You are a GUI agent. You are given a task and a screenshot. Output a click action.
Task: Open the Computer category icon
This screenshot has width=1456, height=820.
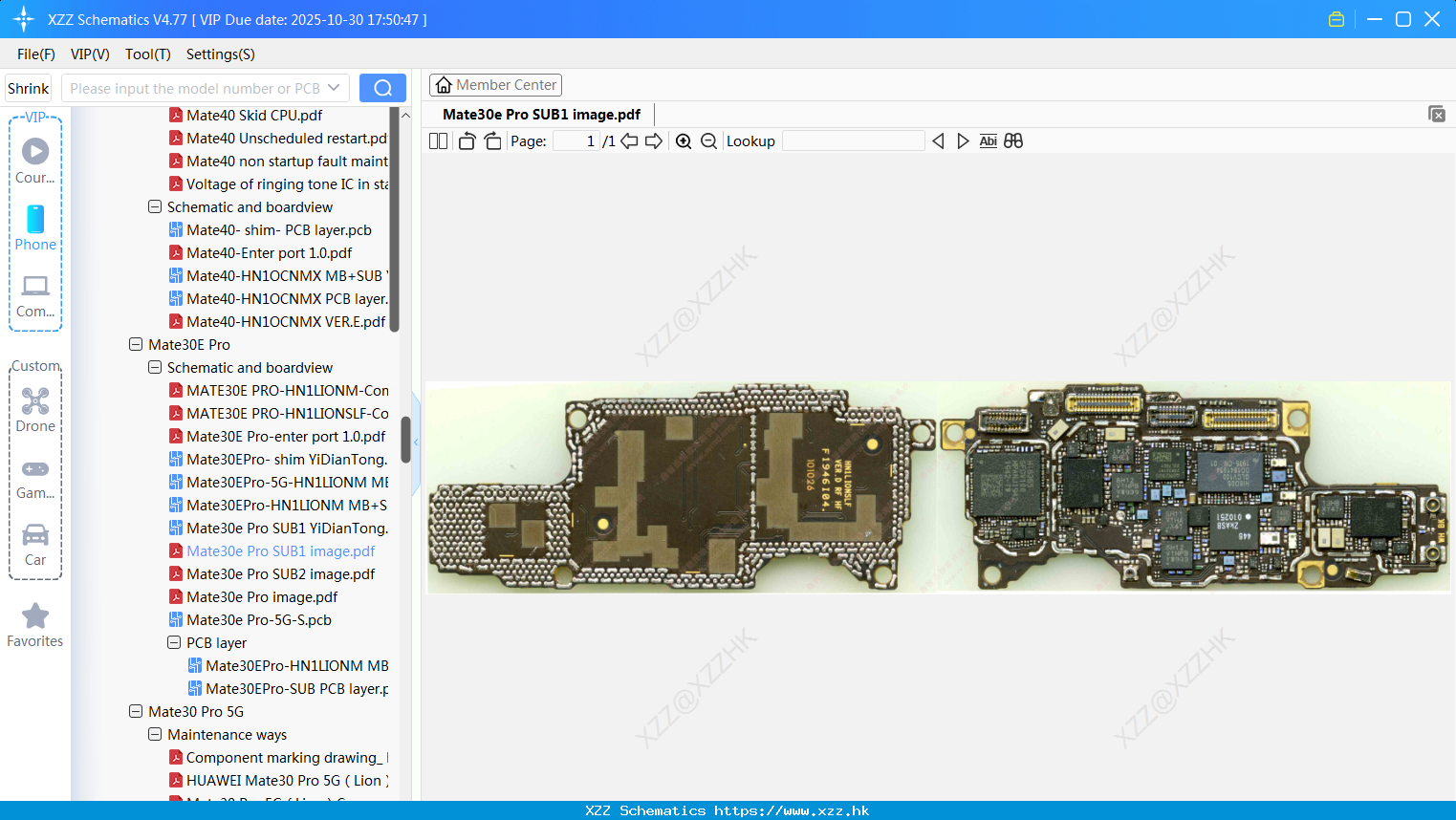35,295
